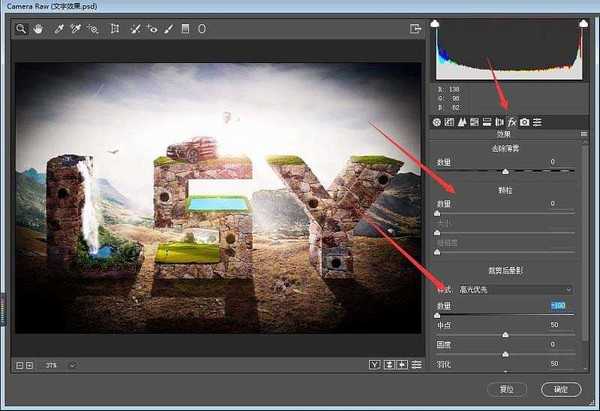Click the 复位 reset button

coord(507,389)
